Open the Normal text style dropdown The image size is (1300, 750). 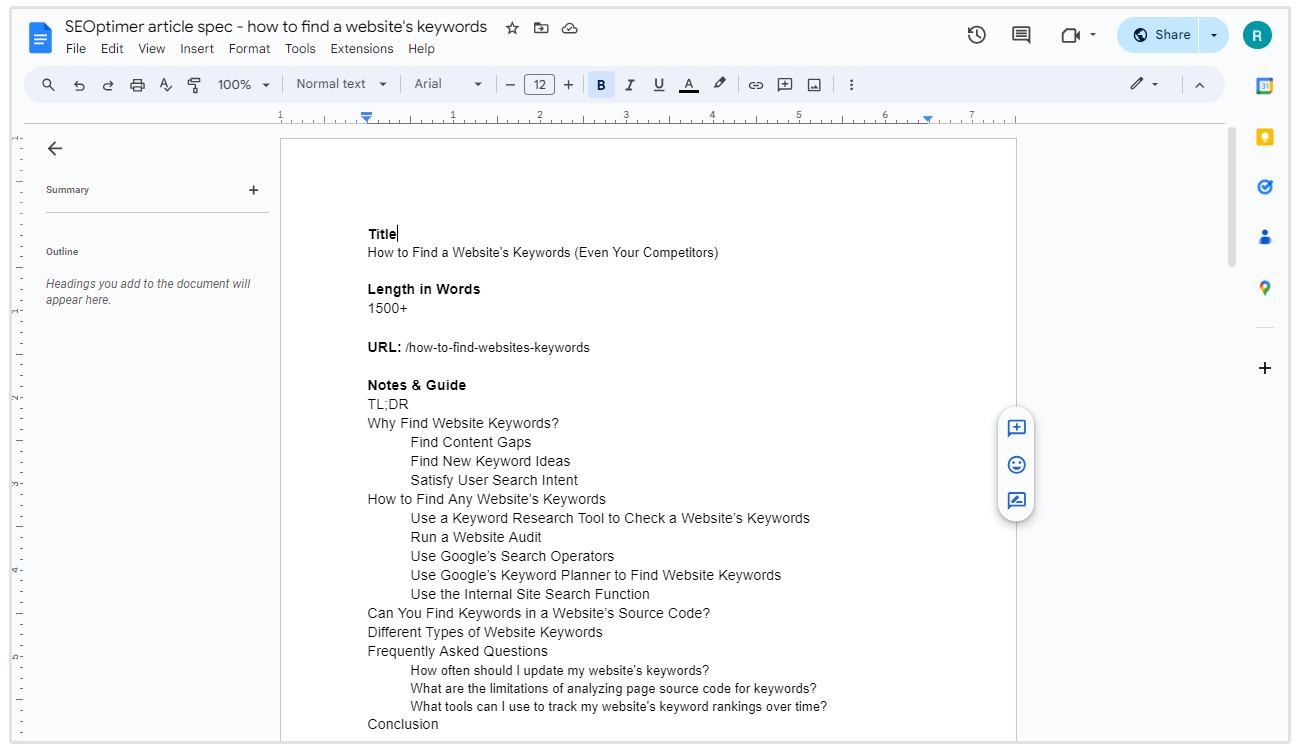click(x=340, y=85)
